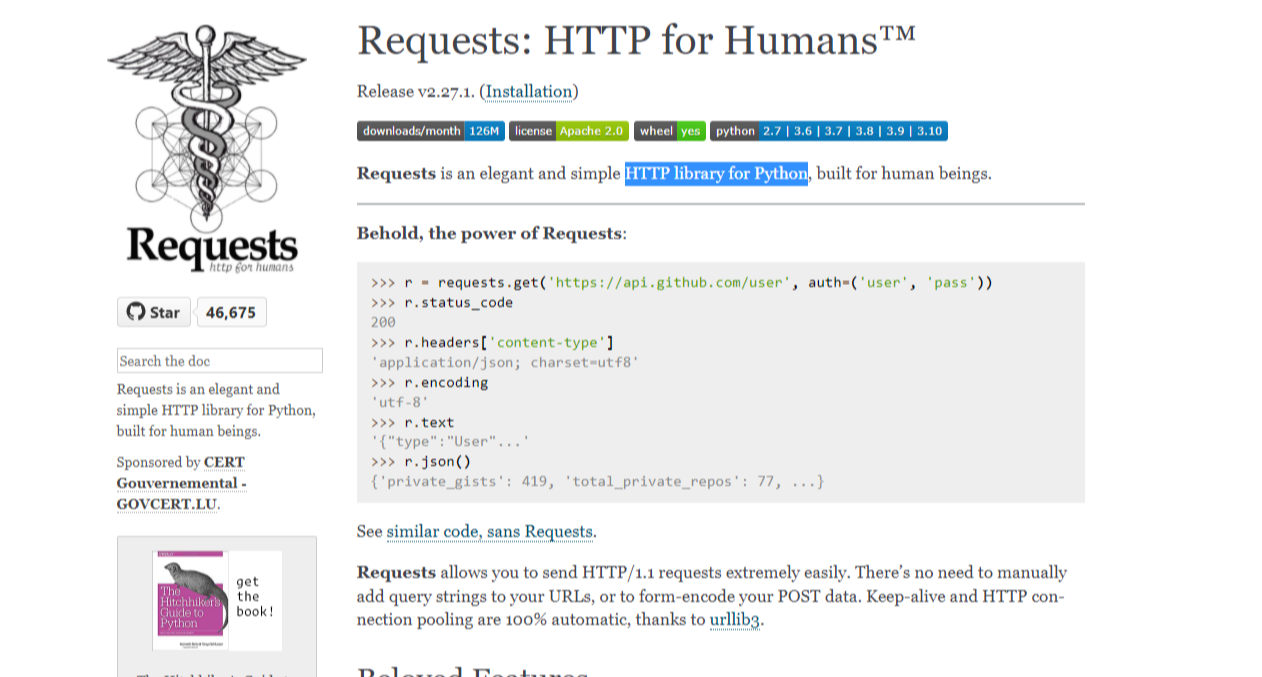Open the CERT Gouvernemental GOVCERT.LU sponsor link

182,483
